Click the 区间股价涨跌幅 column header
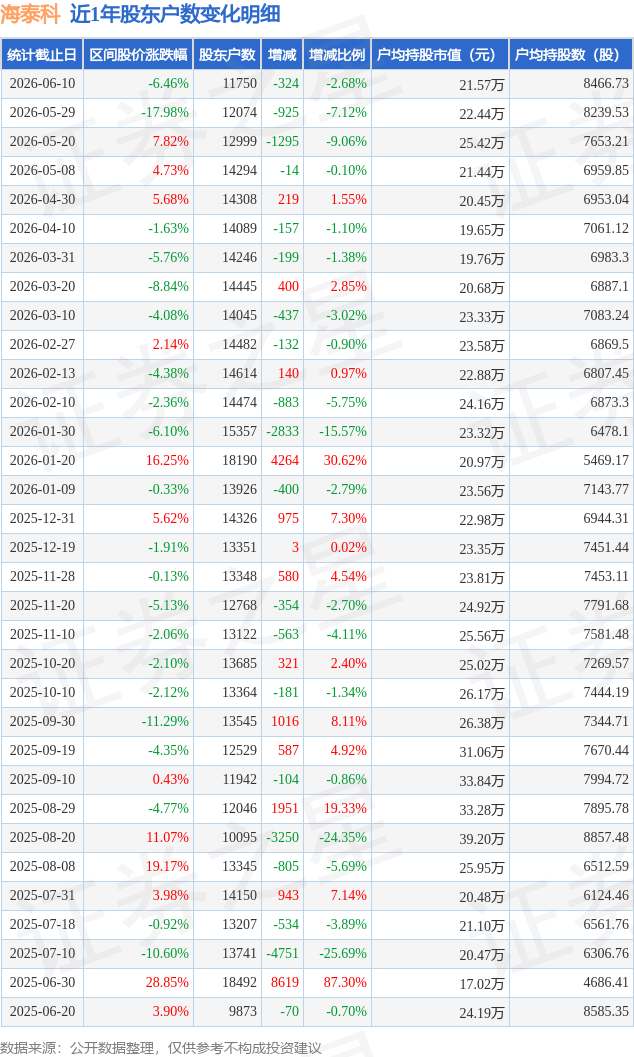 (138, 55)
